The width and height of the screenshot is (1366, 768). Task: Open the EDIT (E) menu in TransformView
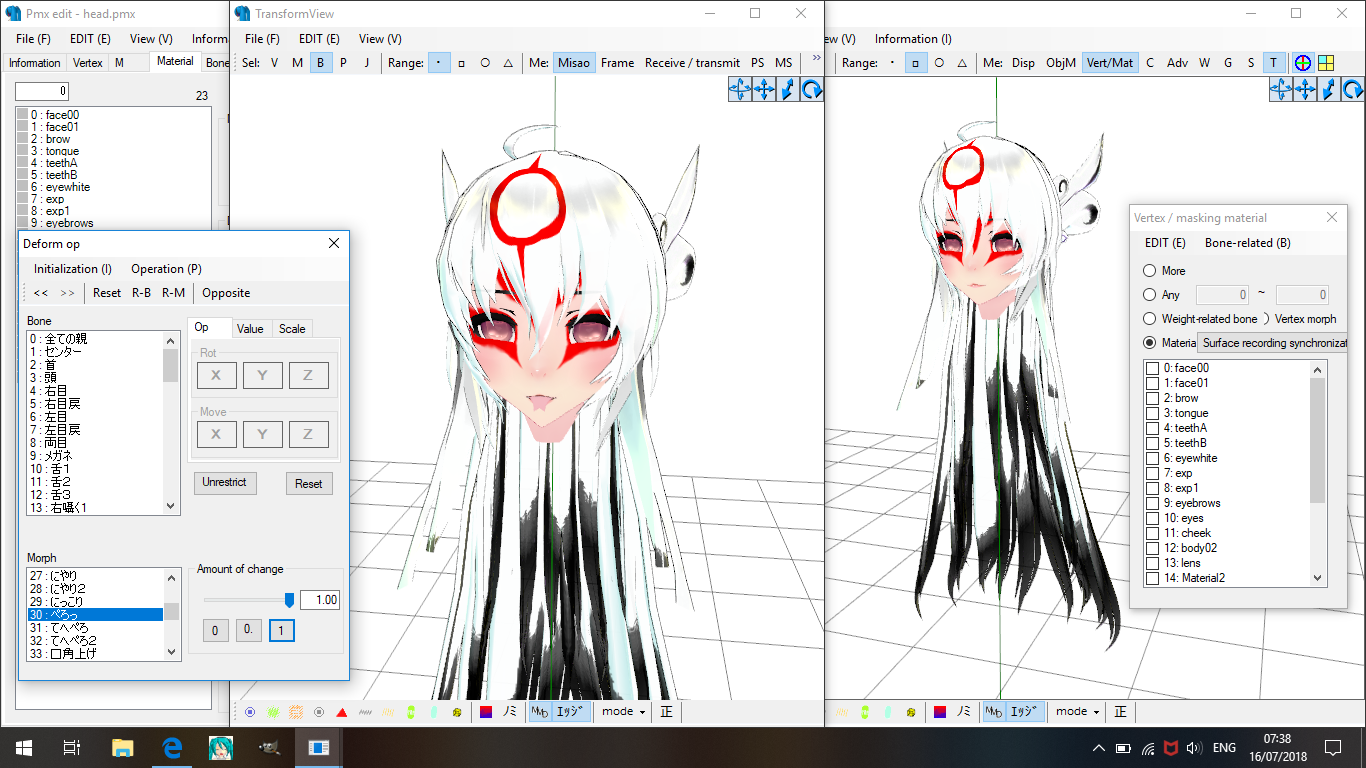click(319, 39)
